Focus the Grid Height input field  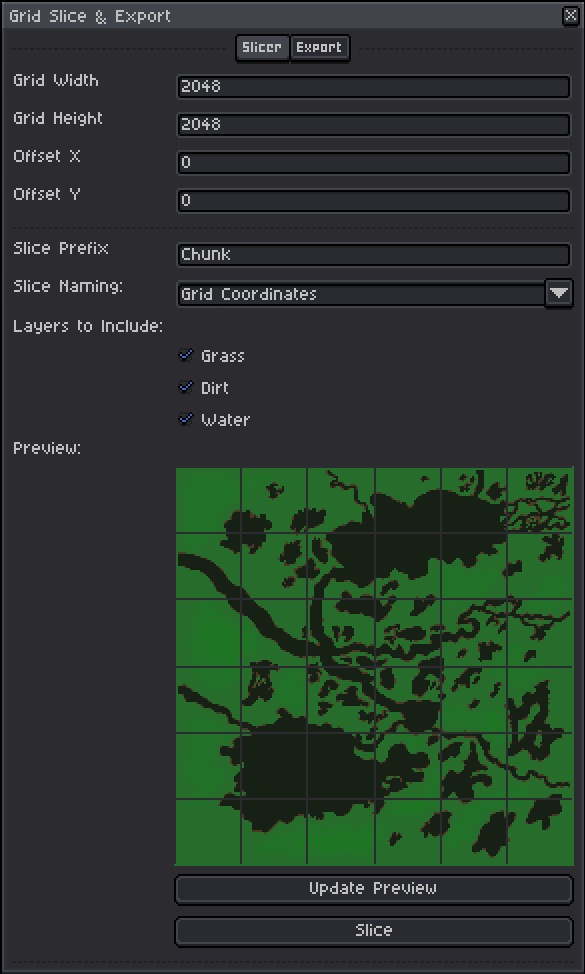(373, 124)
